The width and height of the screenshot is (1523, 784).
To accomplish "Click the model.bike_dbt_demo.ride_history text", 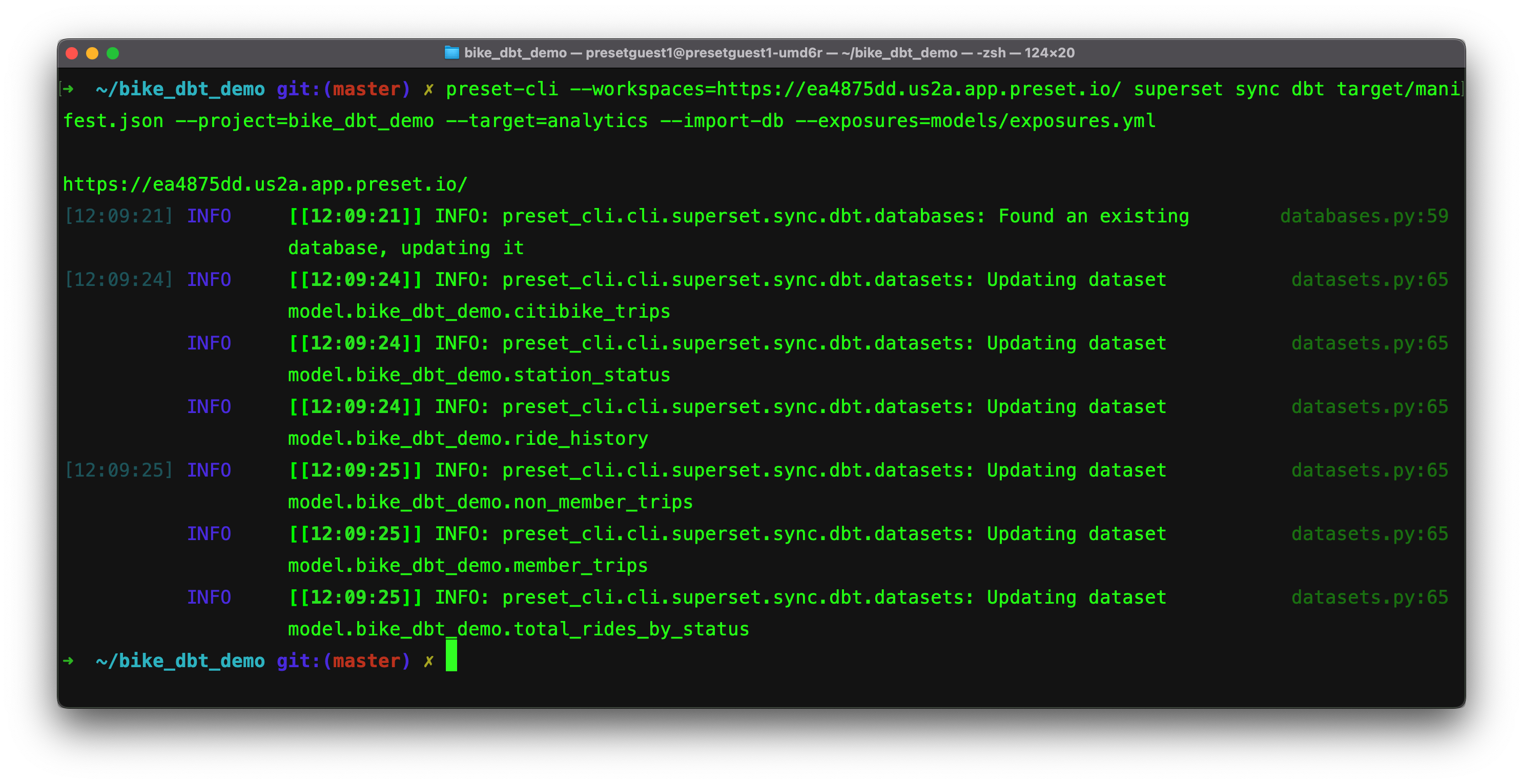I will pyautogui.click(x=468, y=439).
